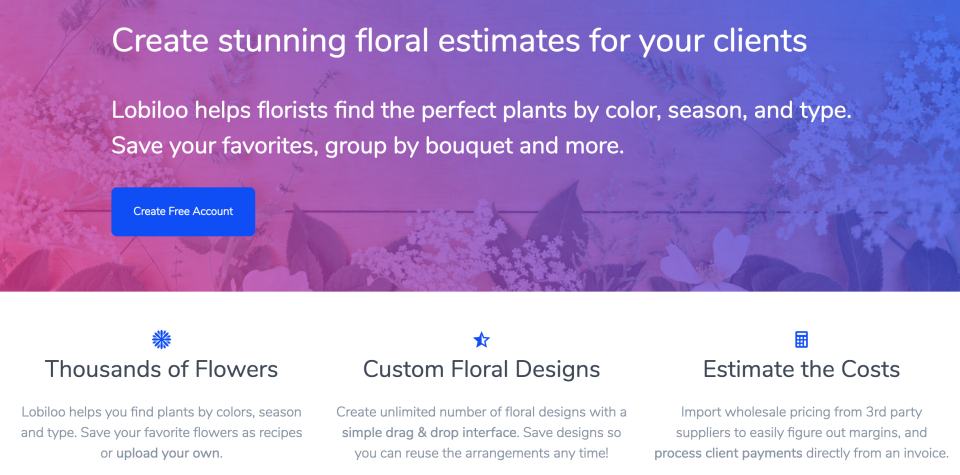
Task: Click the "Lobiloo helps florists find" hero line
Action: [x=481, y=110]
